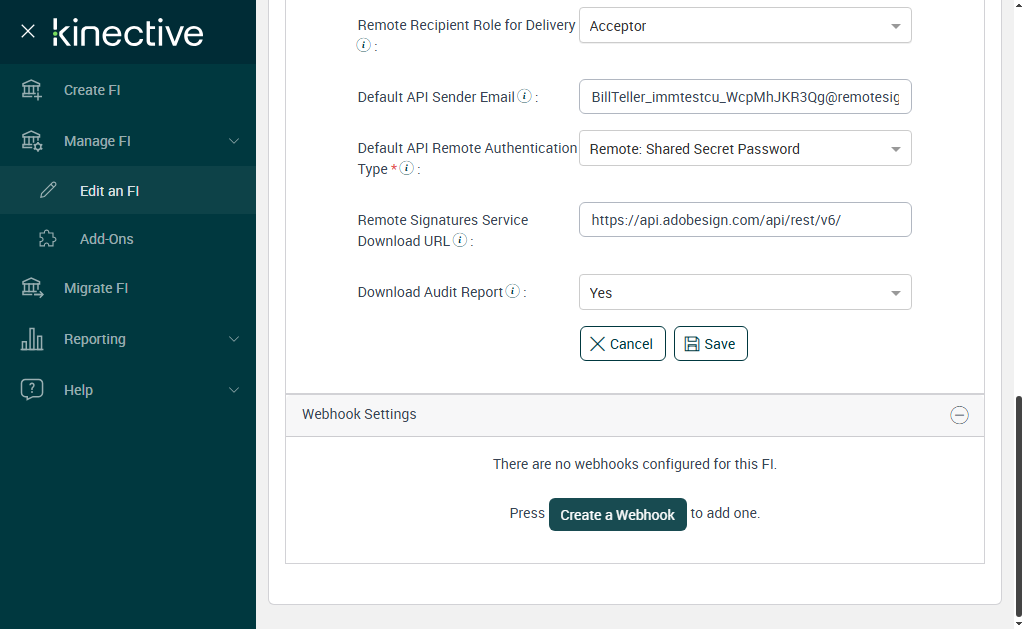
Task: Click info icon beside Download Audit Report
Action: 513,292
